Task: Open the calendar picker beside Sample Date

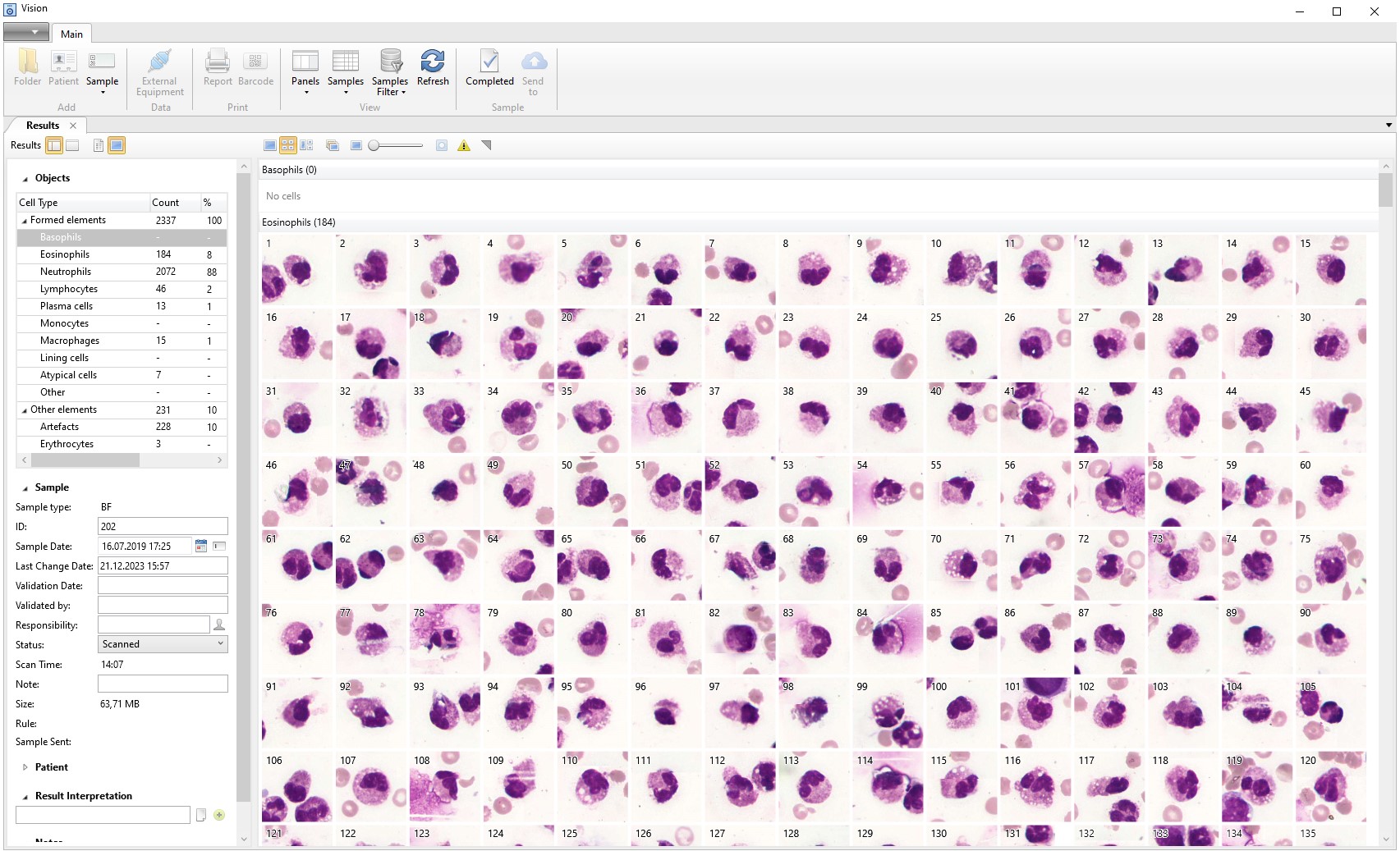Action: [x=201, y=547]
